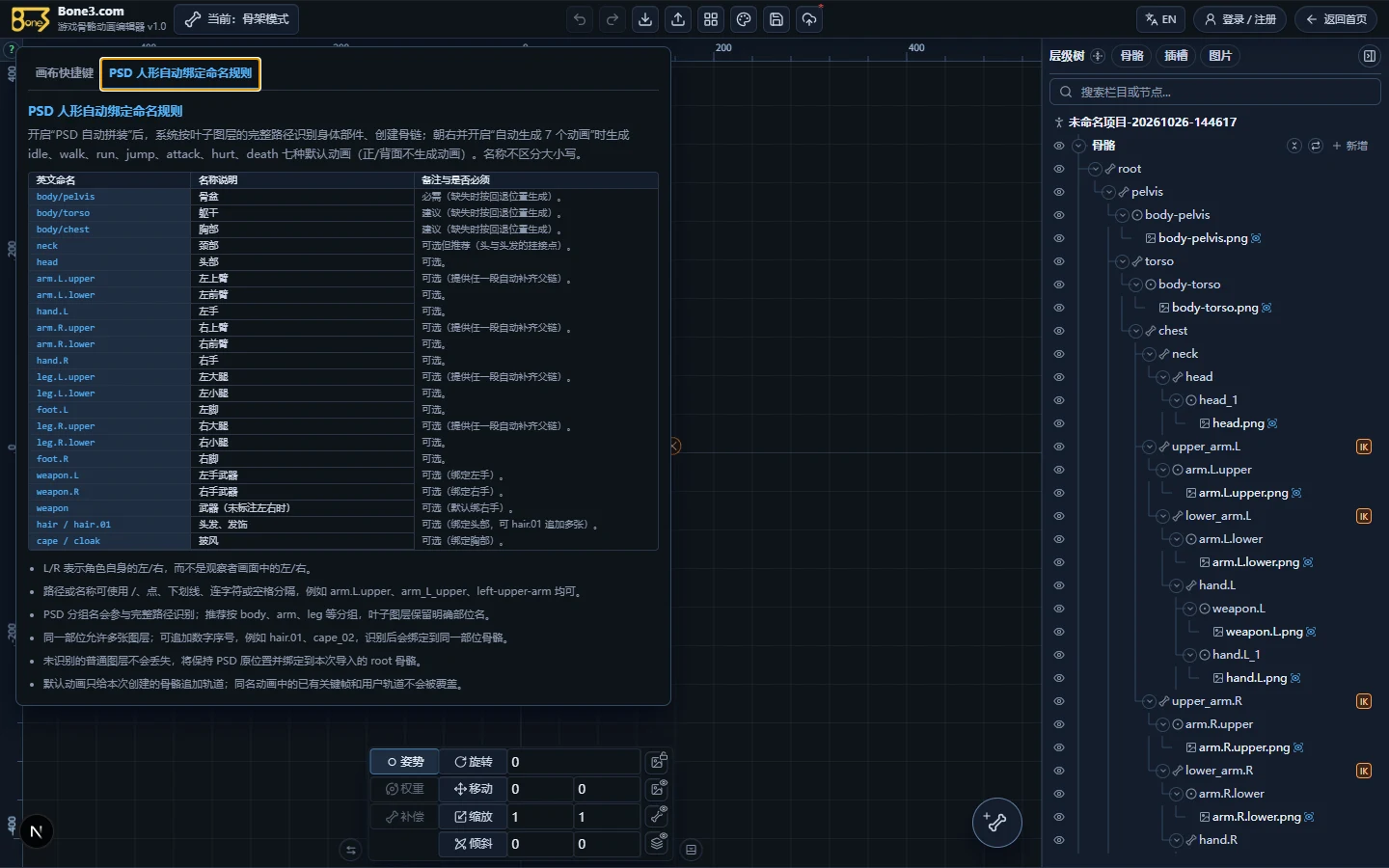1389x868 pixels.
Task: Click the image lock icon beside rotation field
Action: (x=658, y=762)
